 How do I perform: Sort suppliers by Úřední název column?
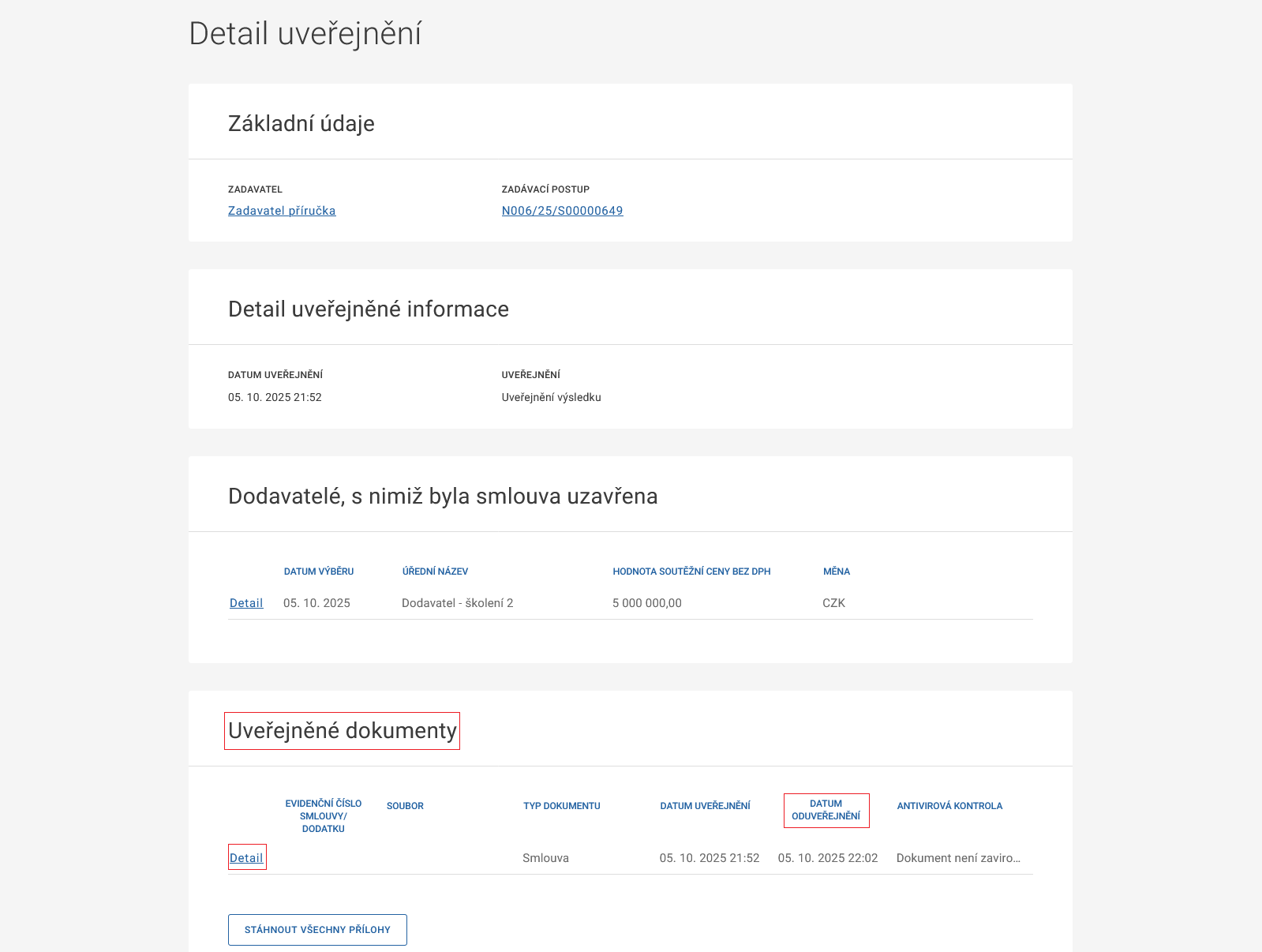[x=435, y=572]
